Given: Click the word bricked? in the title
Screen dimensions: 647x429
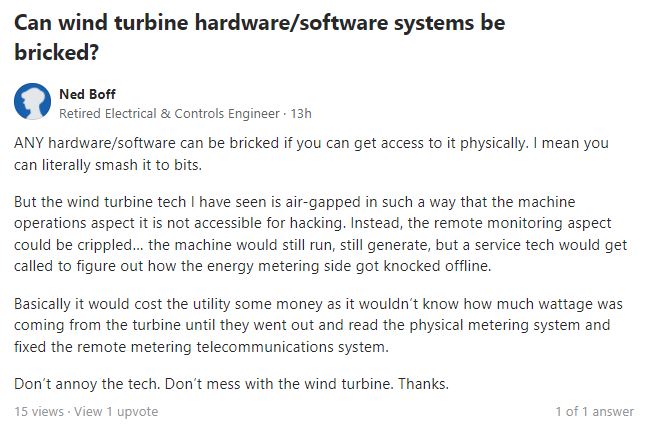Looking at the screenshot, I should tap(57, 52).
